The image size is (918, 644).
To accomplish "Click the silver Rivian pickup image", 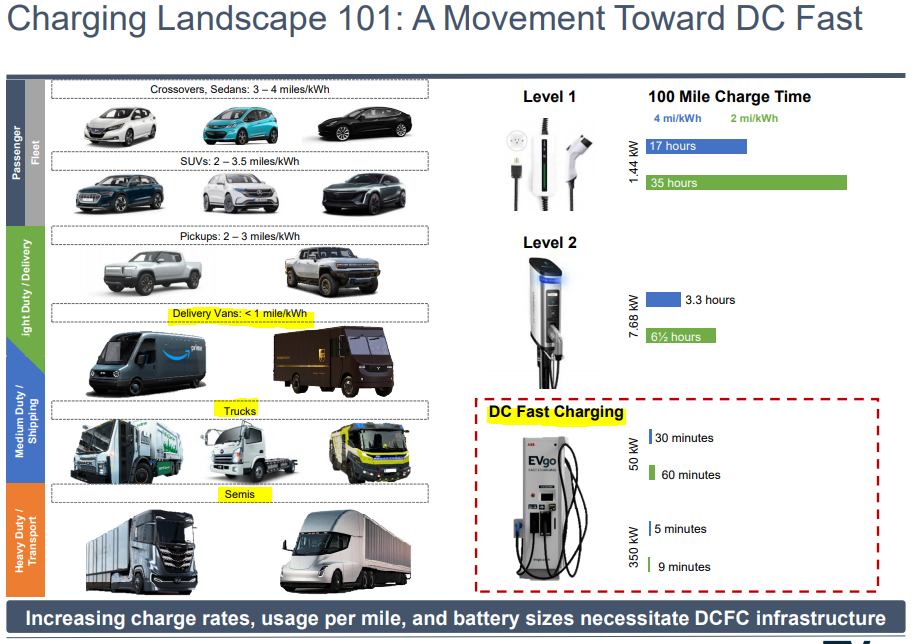I will 153,272.
